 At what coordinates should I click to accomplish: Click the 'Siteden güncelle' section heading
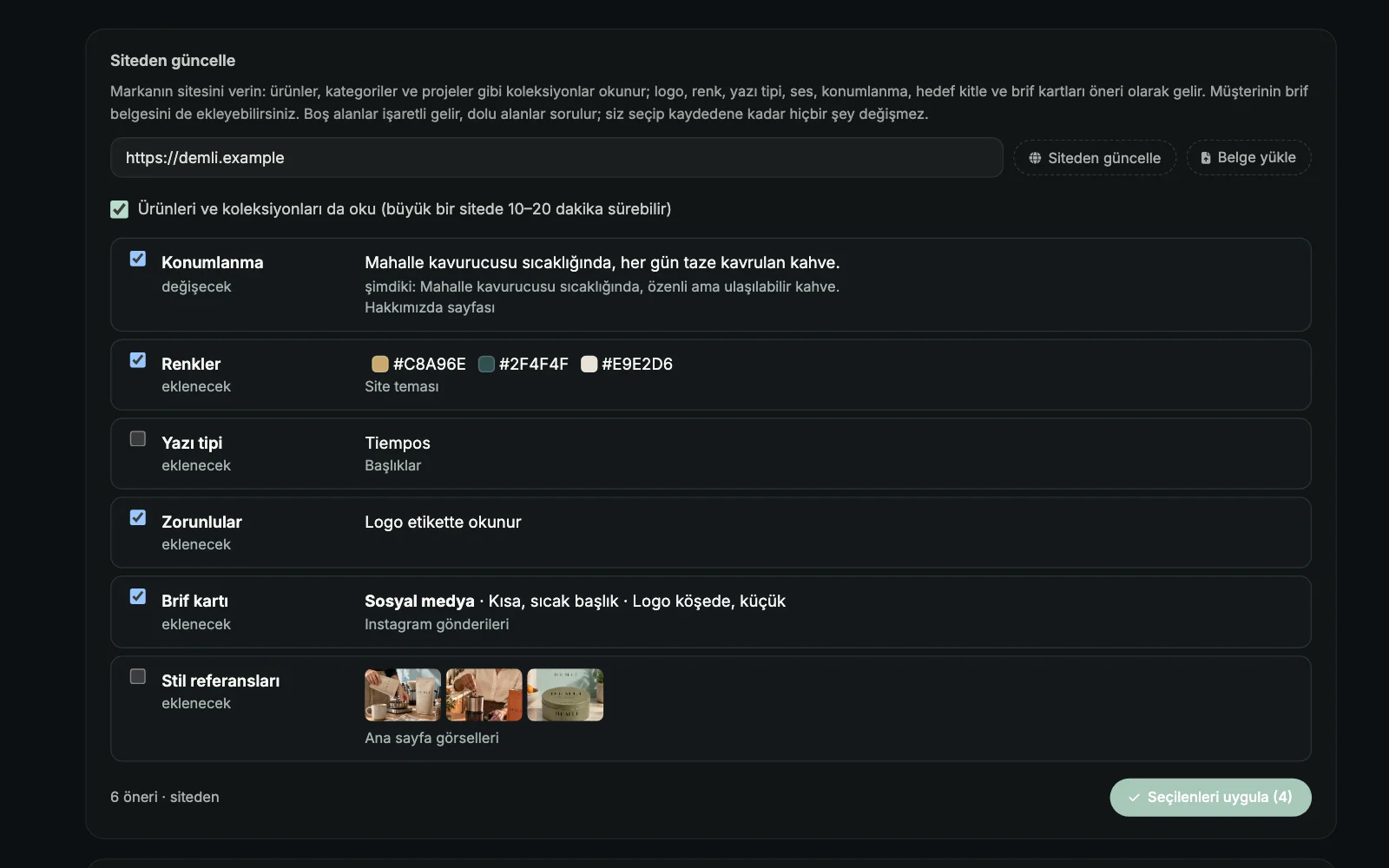[x=173, y=61]
